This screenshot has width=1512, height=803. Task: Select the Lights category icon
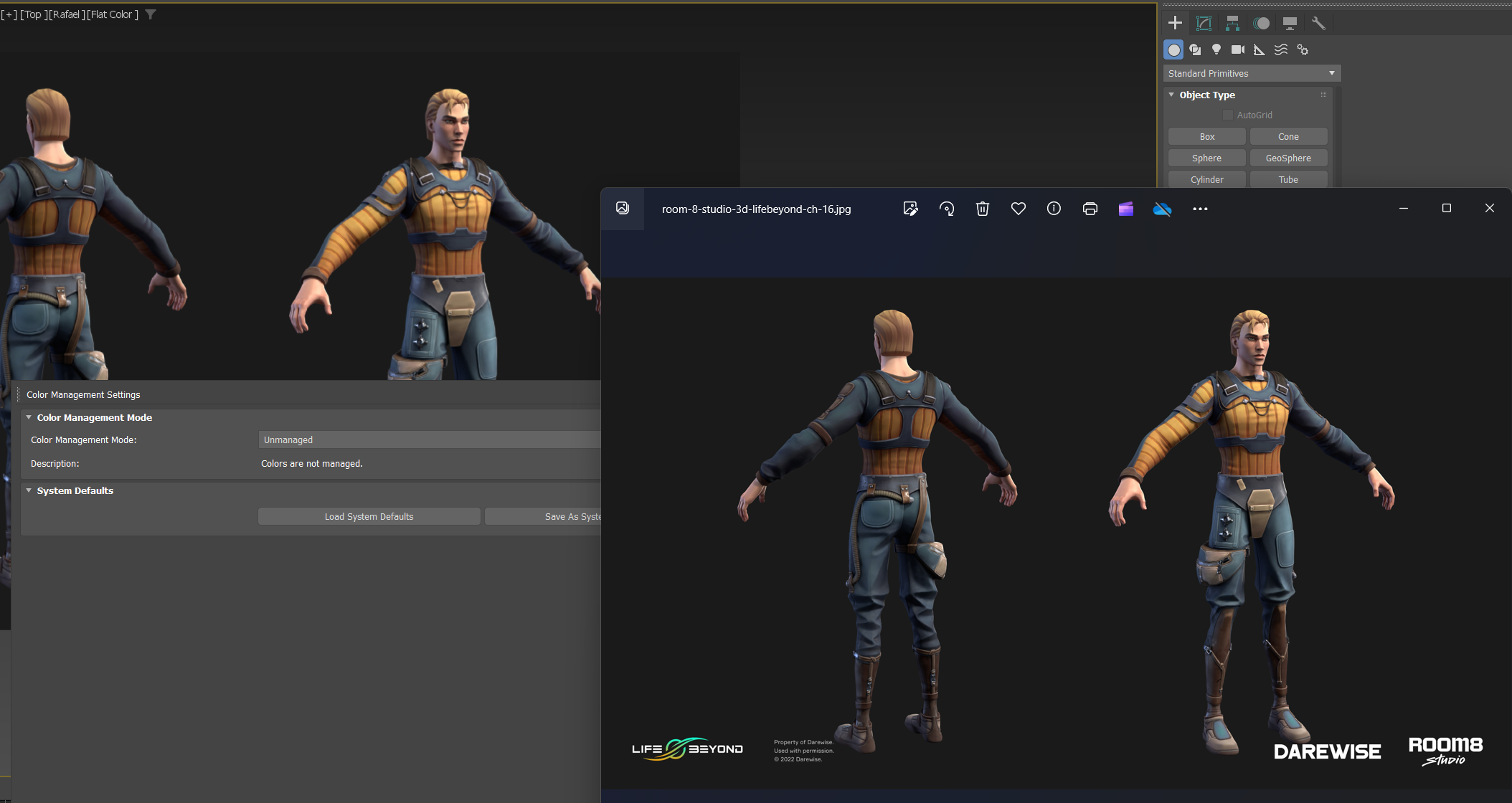(x=1216, y=49)
